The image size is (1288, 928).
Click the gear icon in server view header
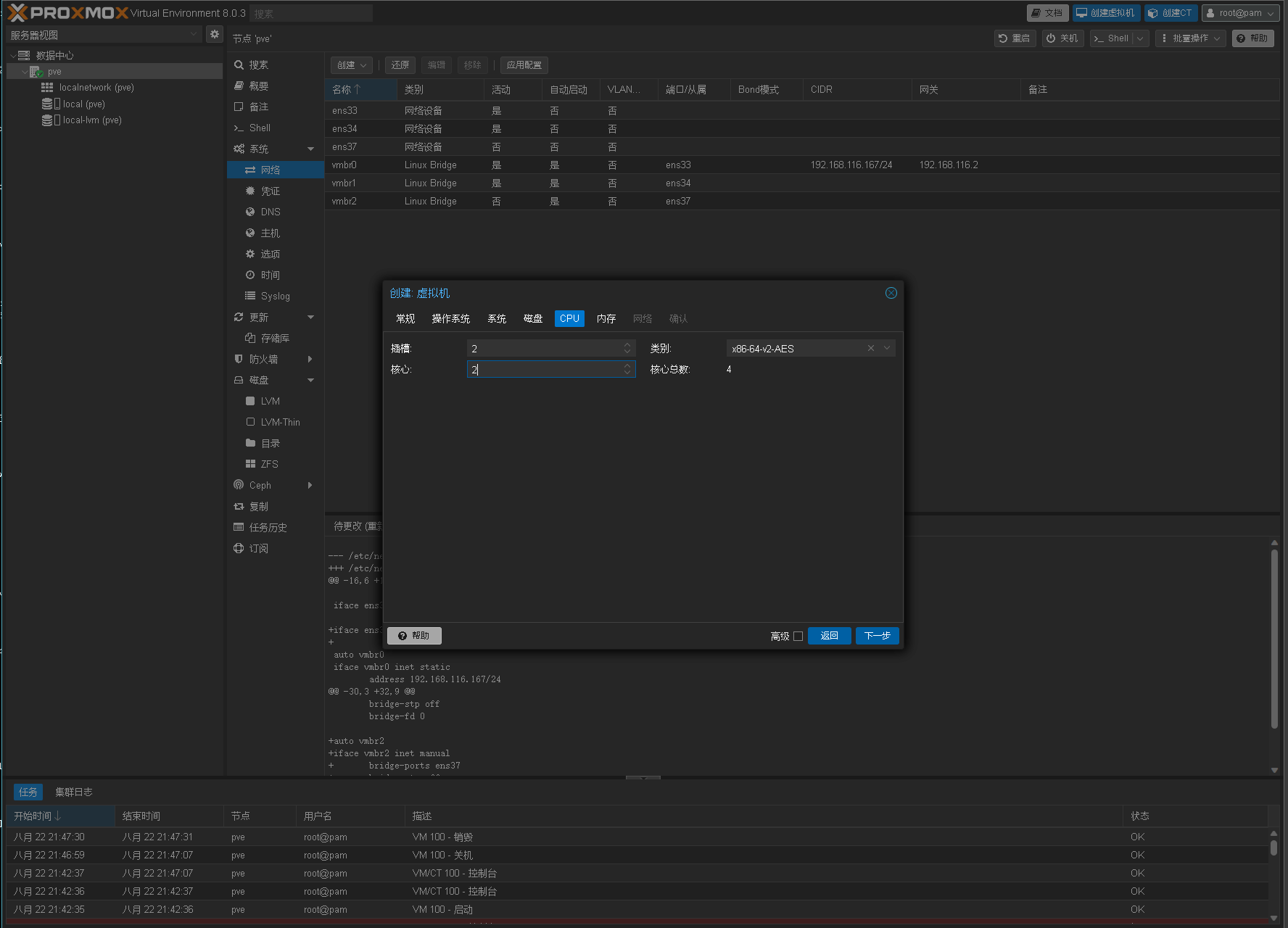click(214, 34)
